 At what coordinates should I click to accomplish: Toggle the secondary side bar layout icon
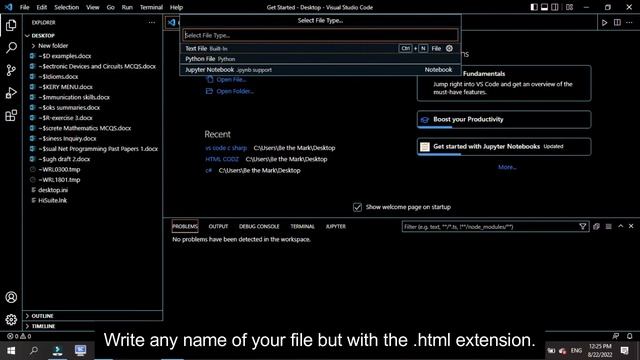coord(555,7)
